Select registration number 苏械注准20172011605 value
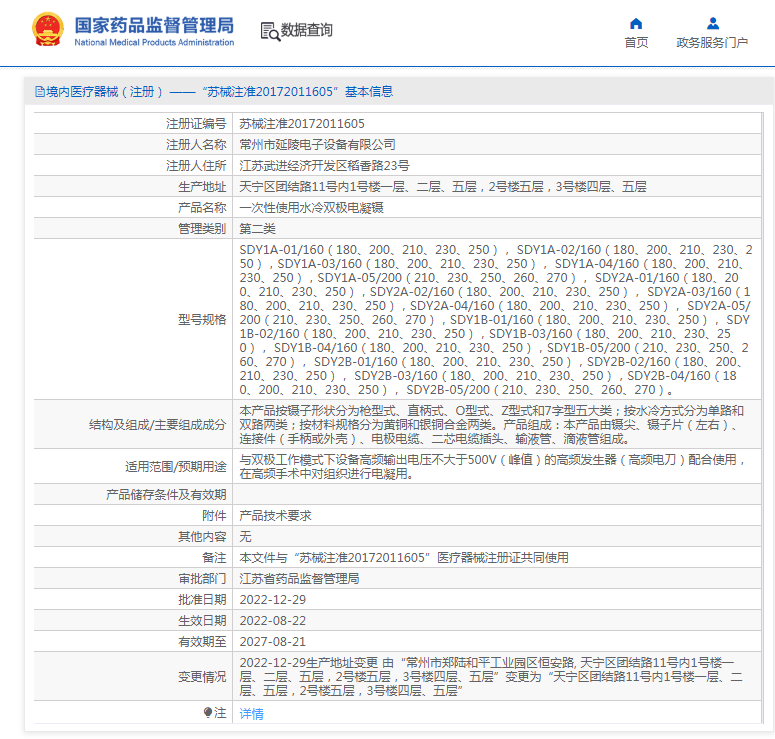 tap(302, 124)
